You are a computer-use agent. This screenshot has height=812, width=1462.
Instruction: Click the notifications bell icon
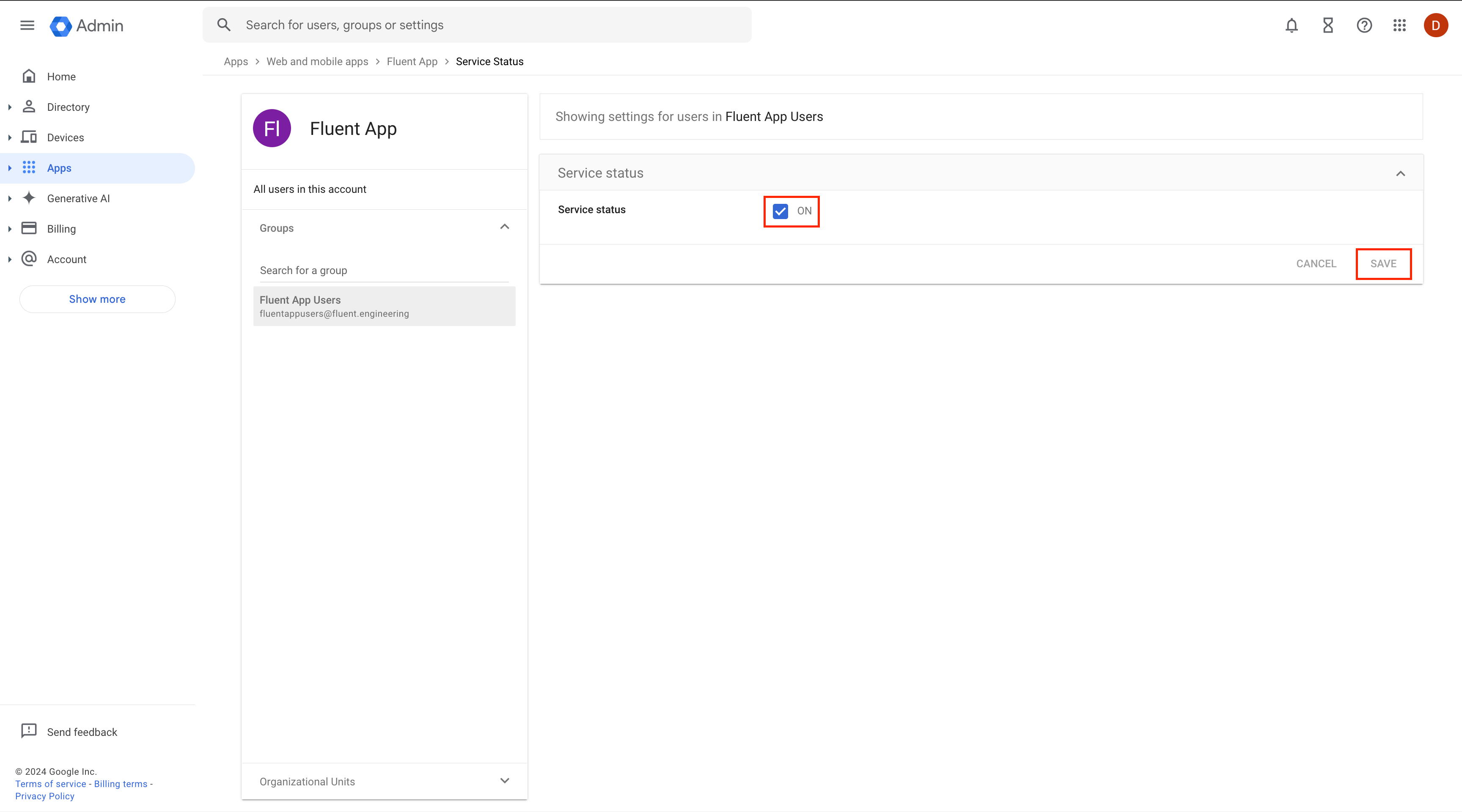1291,25
